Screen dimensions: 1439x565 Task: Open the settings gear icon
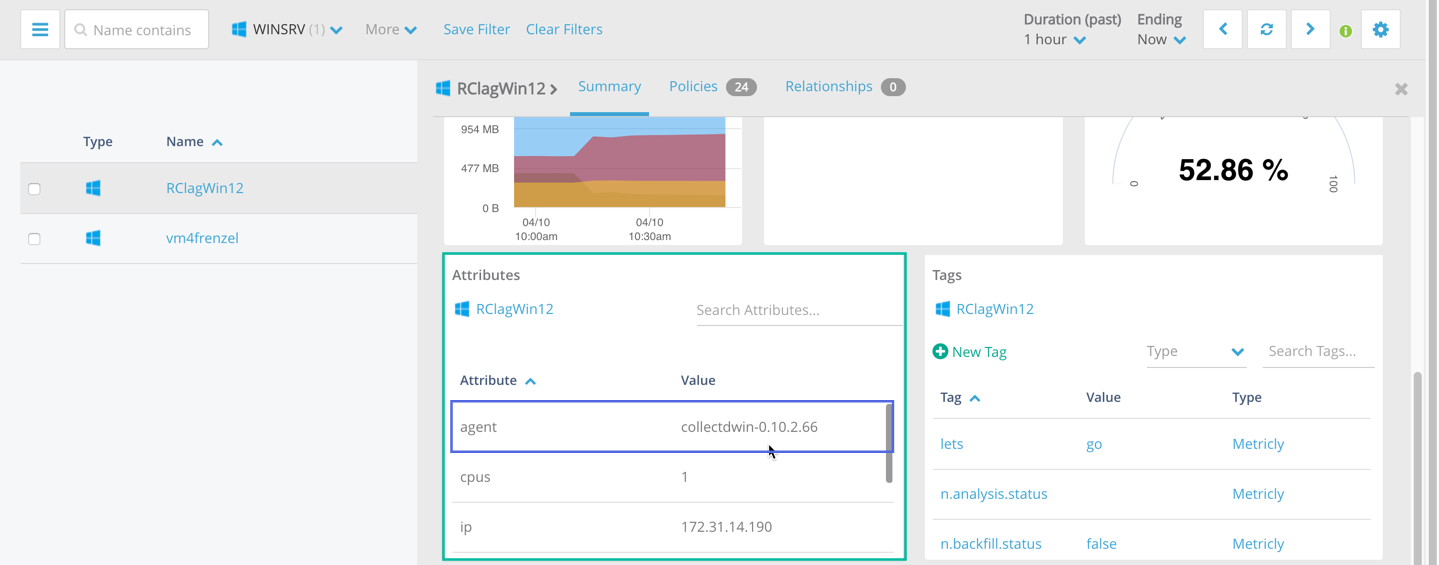1381,30
